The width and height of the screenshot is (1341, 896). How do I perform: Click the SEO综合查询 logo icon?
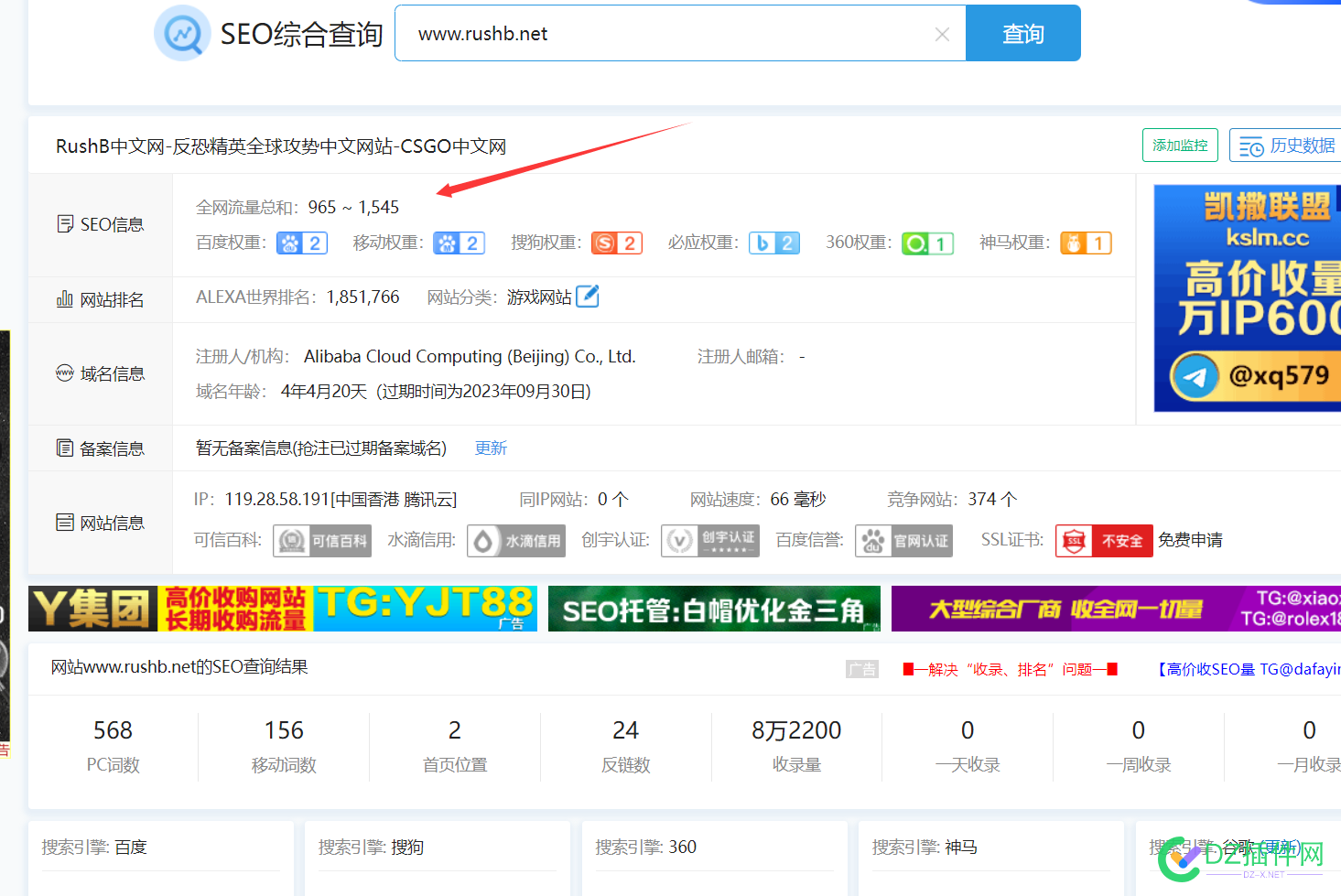(x=183, y=34)
